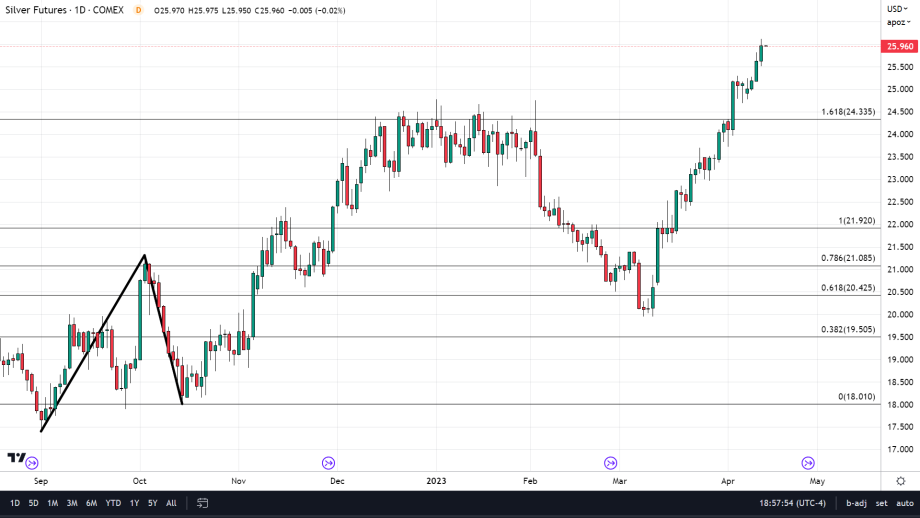Viewport: 920px width, 518px height.
Task: Click the contract roll marker near September
Action: [x=32, y=462]
